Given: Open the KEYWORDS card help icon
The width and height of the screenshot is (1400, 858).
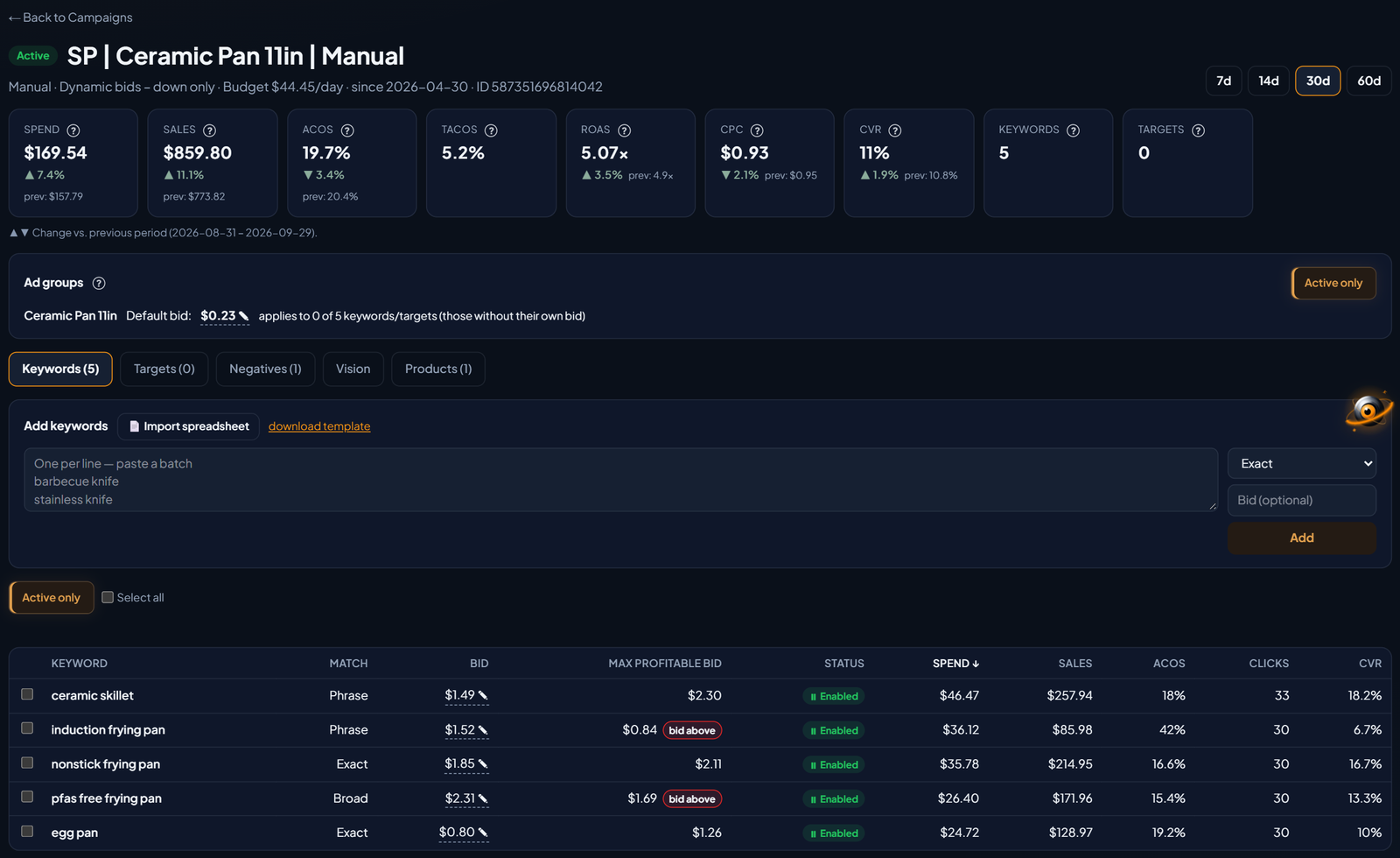Looking at the screenshot, I should point(1073,130).
